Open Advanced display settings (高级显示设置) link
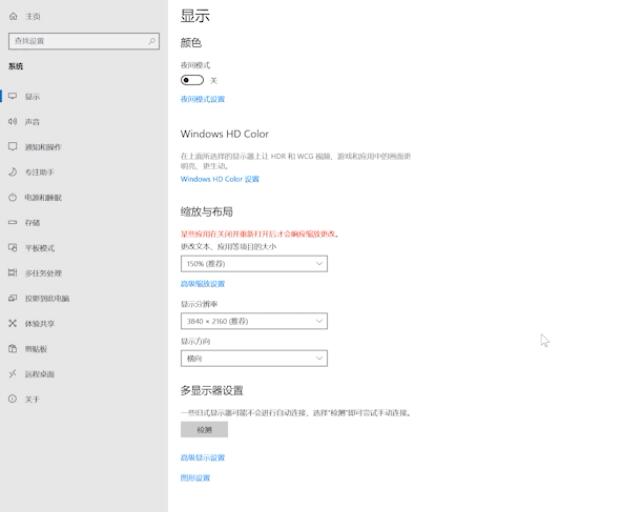This screenshot has height=512, width=628. click(x=203, y=458)
